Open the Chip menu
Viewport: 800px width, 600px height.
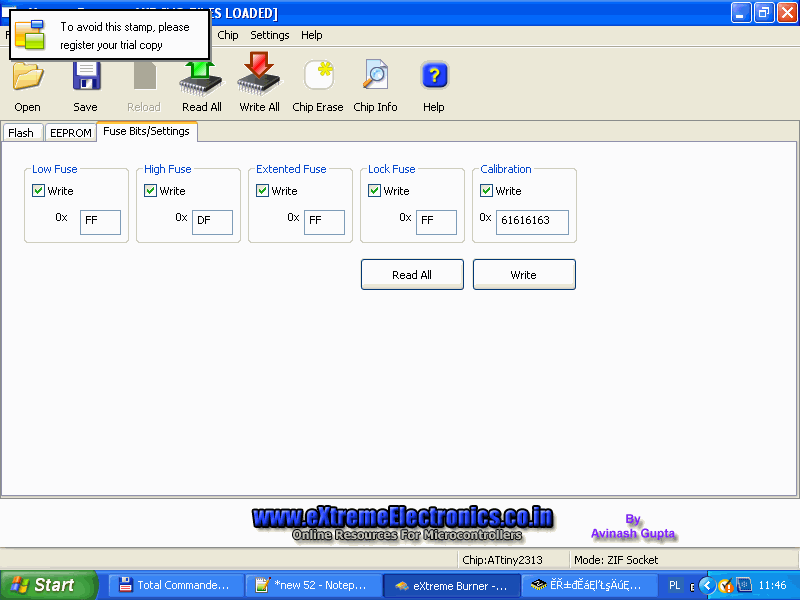click(228, 35)
